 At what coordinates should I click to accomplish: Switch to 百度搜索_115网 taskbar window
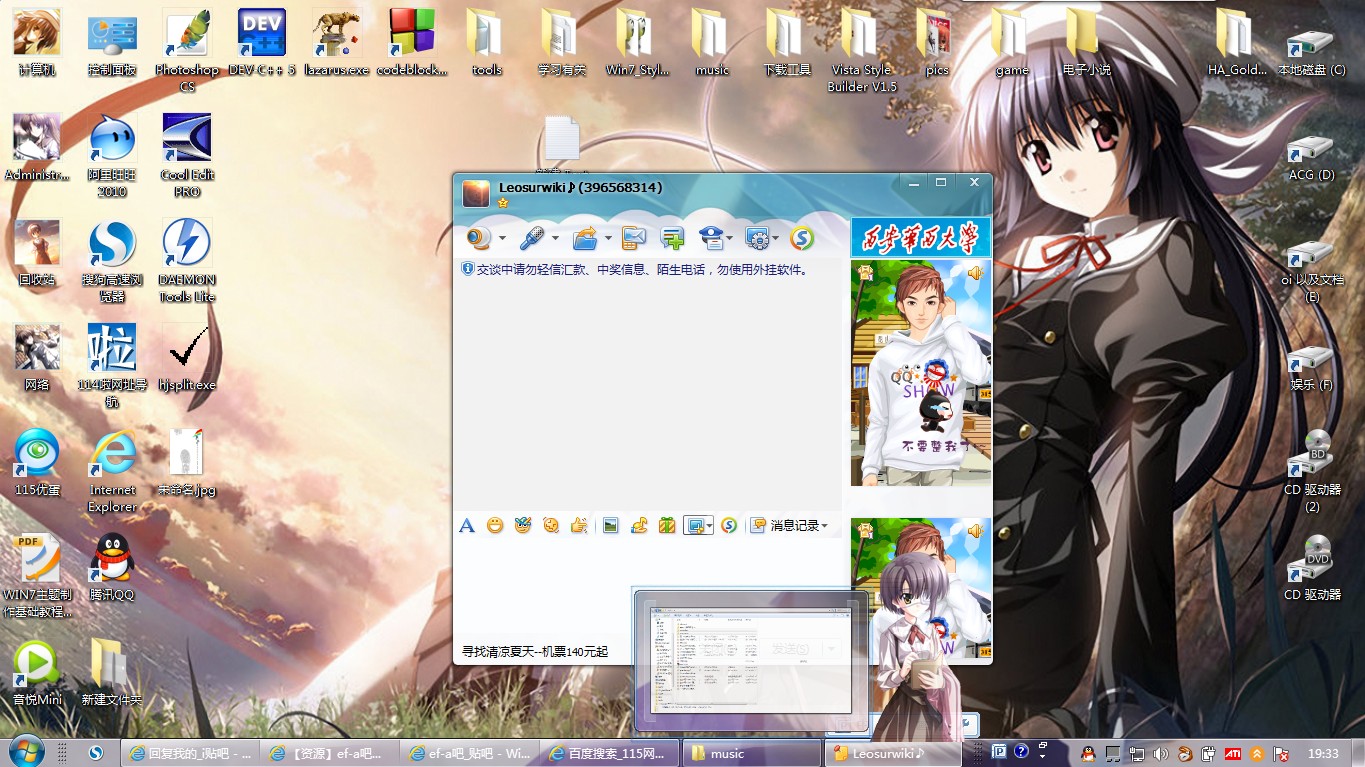point(610,753)
